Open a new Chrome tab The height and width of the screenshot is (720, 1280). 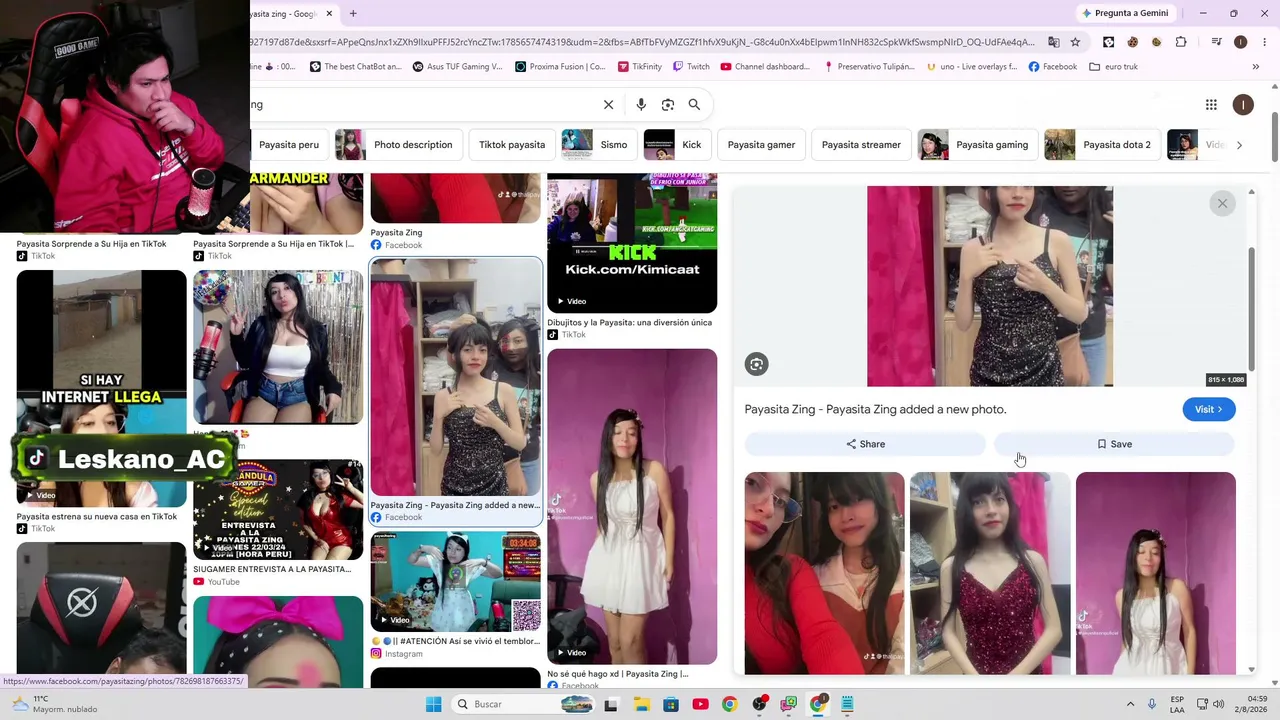point(353,14)
